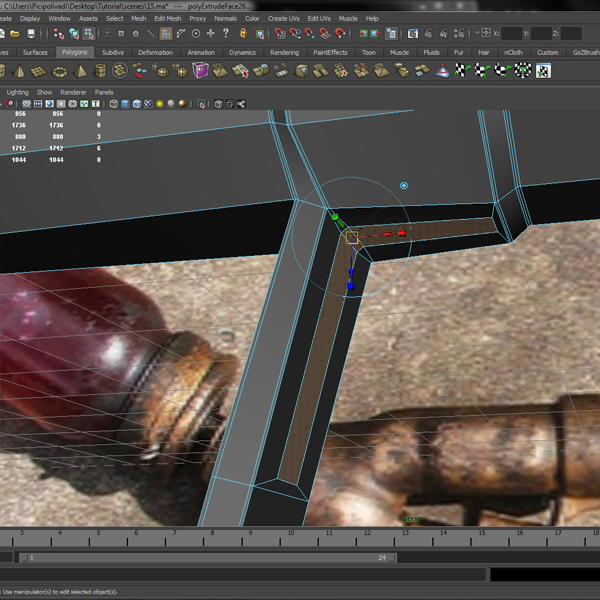Image resolution: width=600 pixels, height=600 pixels.
Task: Toggle the faces selection mask icon
Action: pos(166,34)
